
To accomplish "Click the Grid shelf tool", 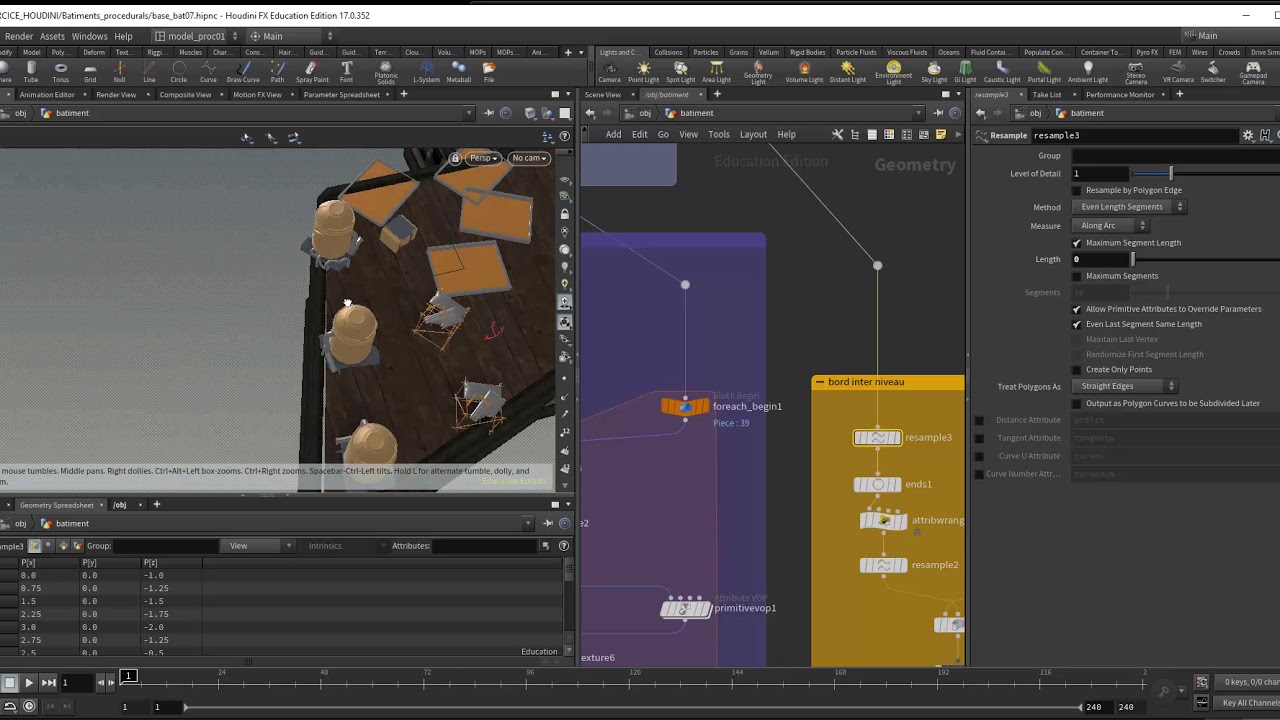I will tap(90, 72).
